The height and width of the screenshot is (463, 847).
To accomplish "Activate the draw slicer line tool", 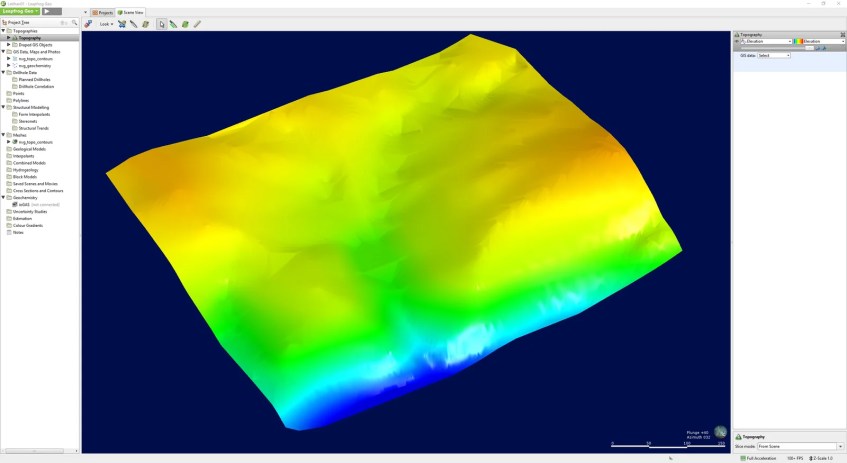I will coord(133,24).
